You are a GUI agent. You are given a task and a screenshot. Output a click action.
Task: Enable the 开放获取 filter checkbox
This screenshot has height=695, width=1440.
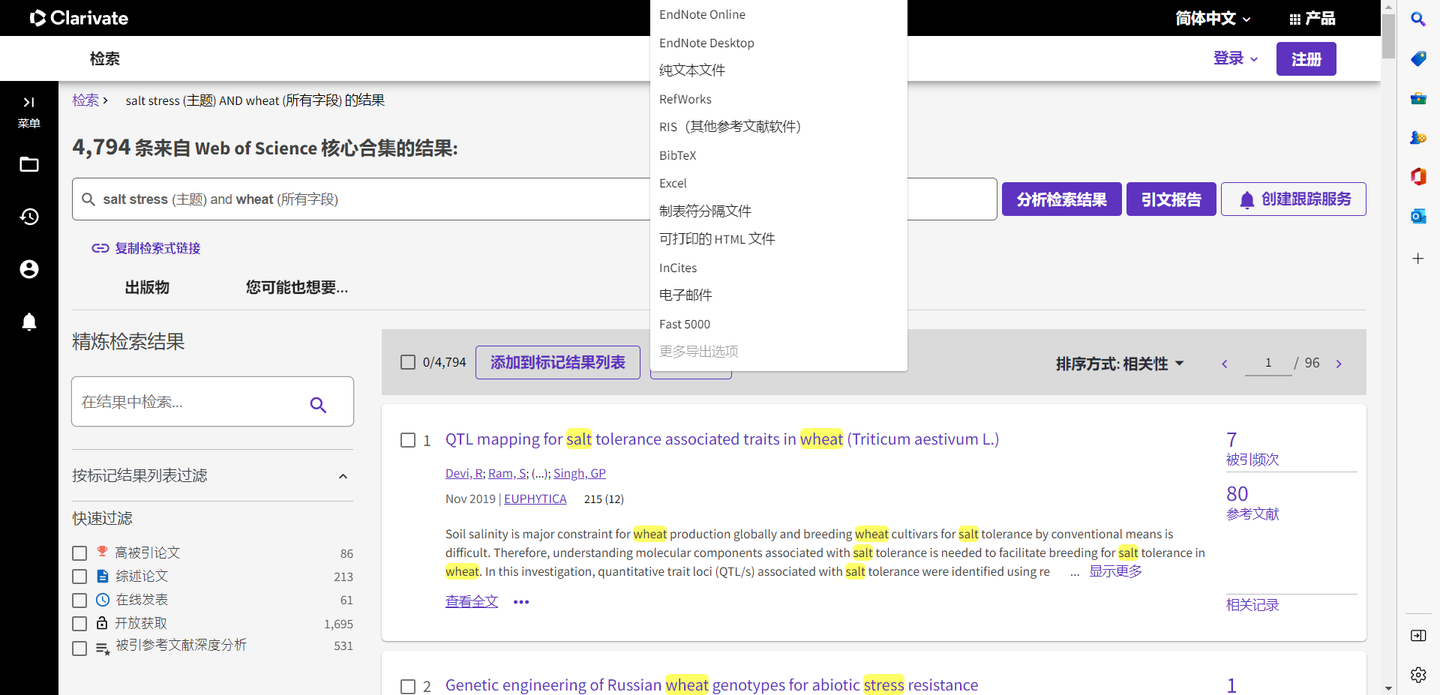point(79,623)
